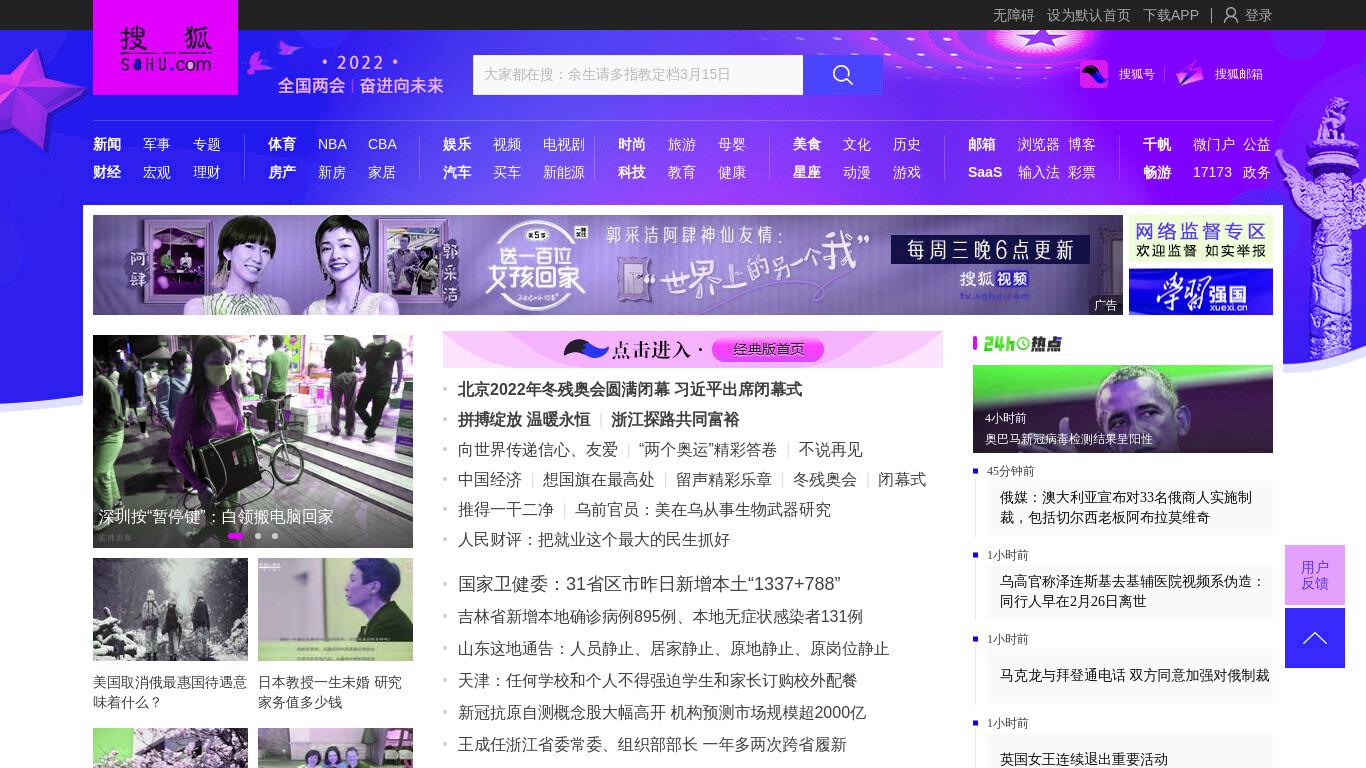This screenshot has height=768, width=1366.
Task: Open the 汽车 channel
Action: (457, 172)
